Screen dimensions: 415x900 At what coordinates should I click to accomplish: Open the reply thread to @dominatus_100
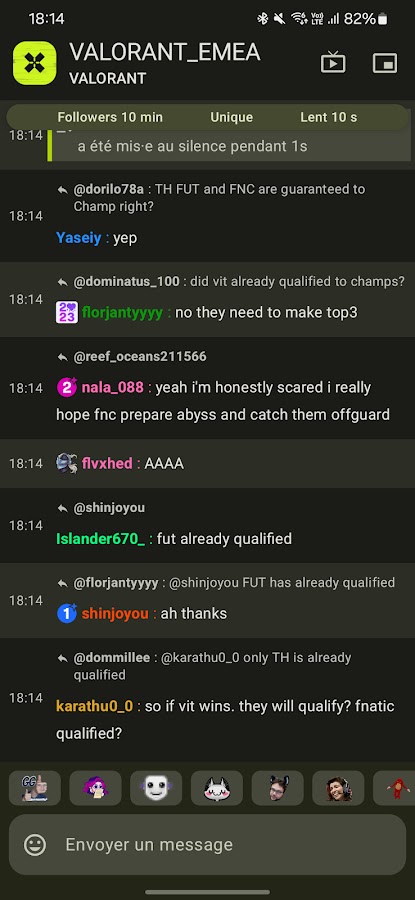(231, 282)
